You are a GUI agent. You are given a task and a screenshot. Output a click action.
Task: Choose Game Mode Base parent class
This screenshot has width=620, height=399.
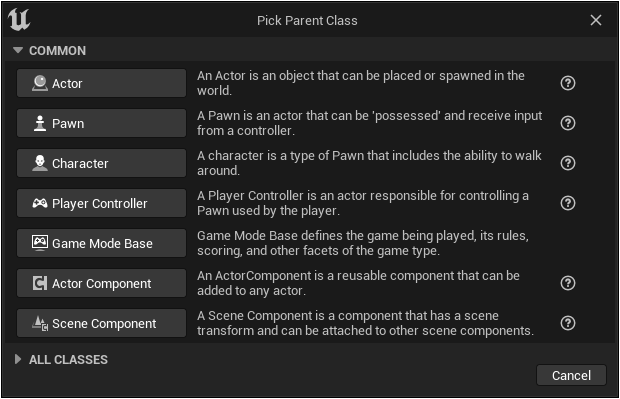[101, 243]
